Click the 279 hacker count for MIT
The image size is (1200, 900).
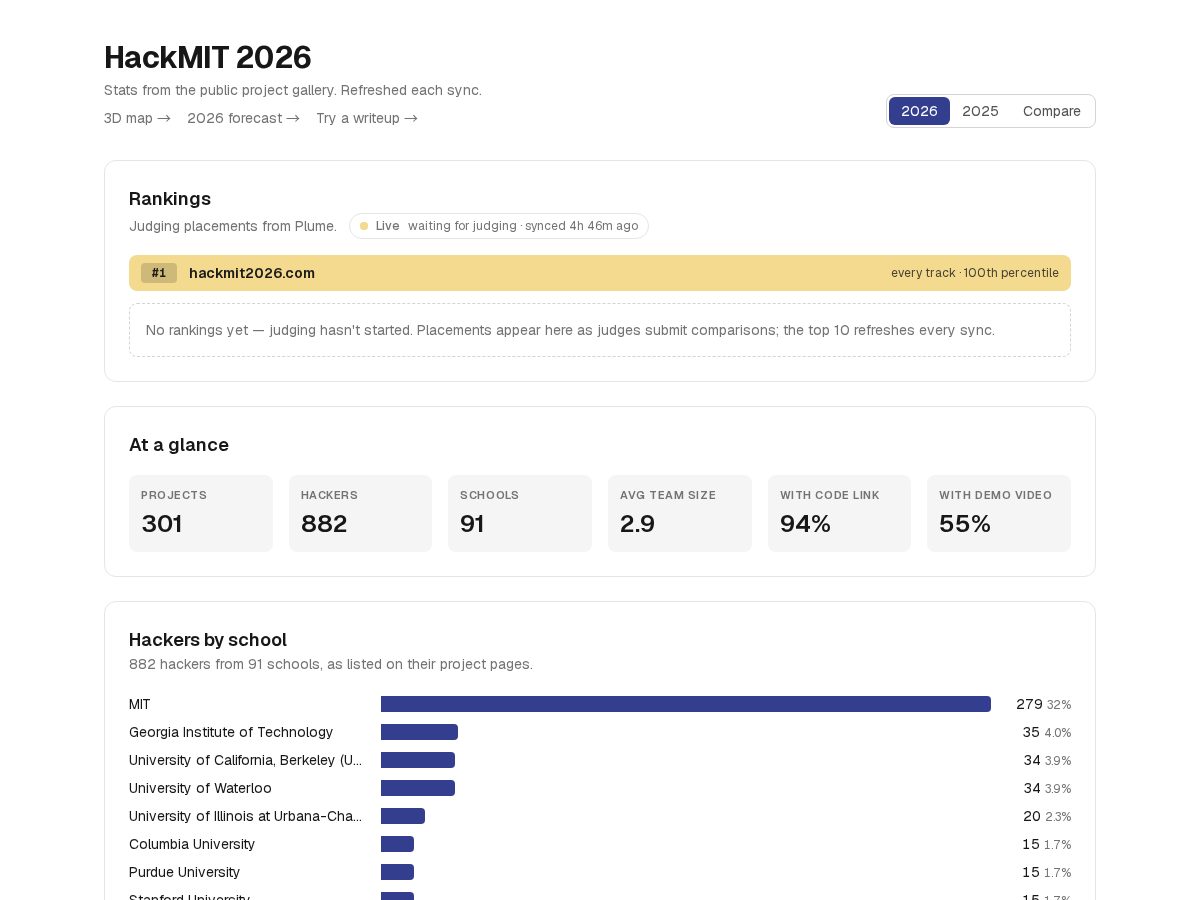coord(1029,704)
